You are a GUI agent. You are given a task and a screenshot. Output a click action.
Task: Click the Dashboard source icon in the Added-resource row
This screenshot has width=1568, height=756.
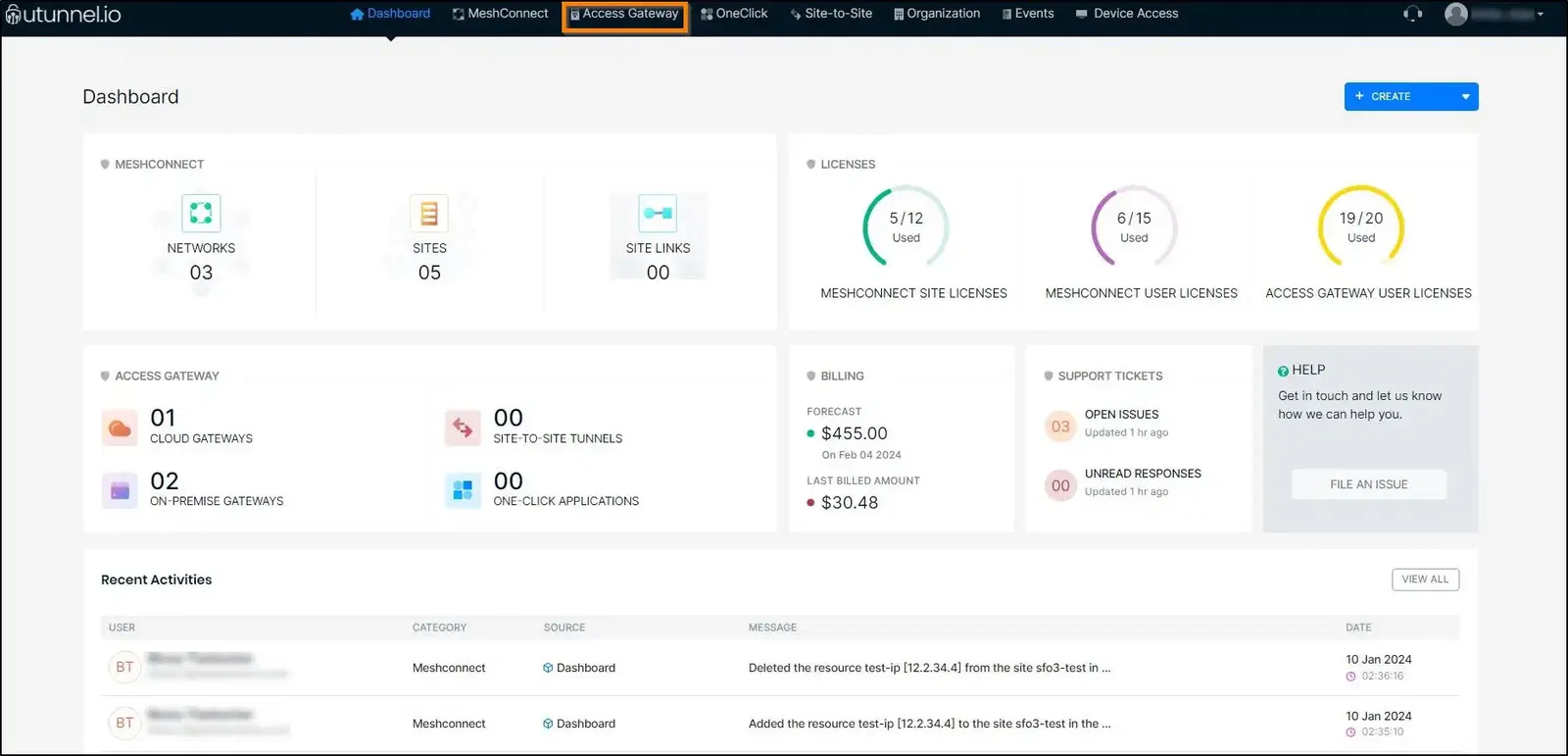(x=548, y=724)
